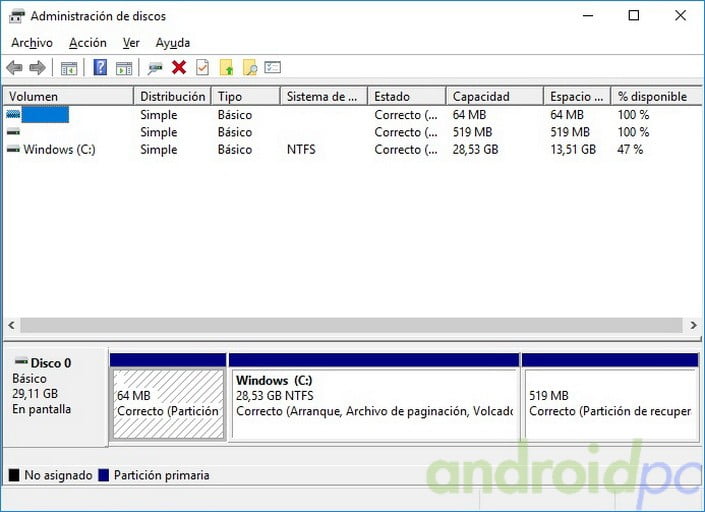Click the Forward arrow toolbar icon
The width and height of the screenshot is (705, 512).
37,68
